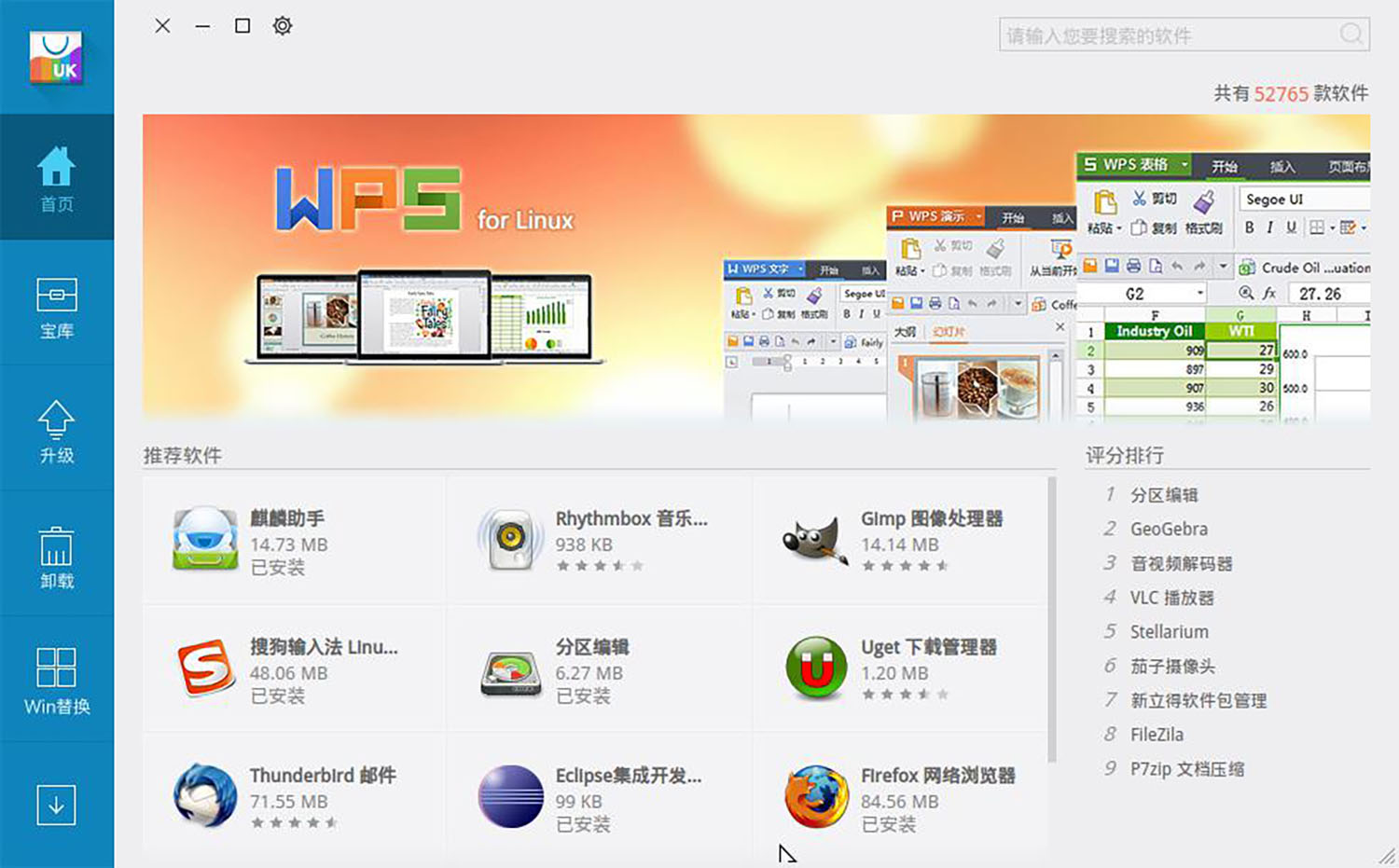The height and width of the screenshot is (868, 1399).
Task: Select Stellarium in the ranking list
Action: click(1170, 631)
